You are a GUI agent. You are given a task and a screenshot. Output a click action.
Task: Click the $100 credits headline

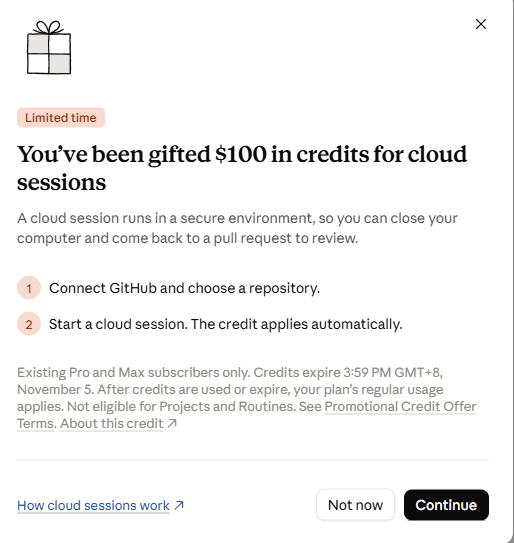click(242, 168)
